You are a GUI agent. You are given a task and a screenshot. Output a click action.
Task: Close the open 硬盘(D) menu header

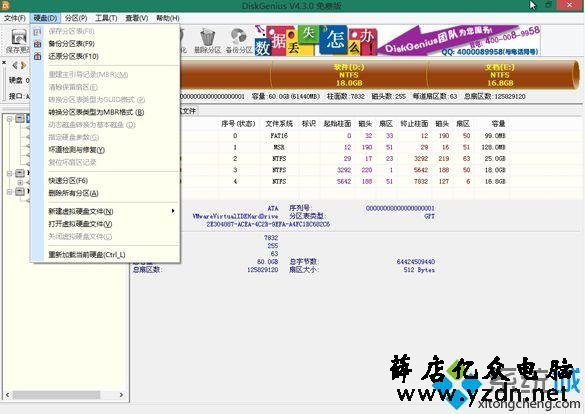(x=45, y=18)
